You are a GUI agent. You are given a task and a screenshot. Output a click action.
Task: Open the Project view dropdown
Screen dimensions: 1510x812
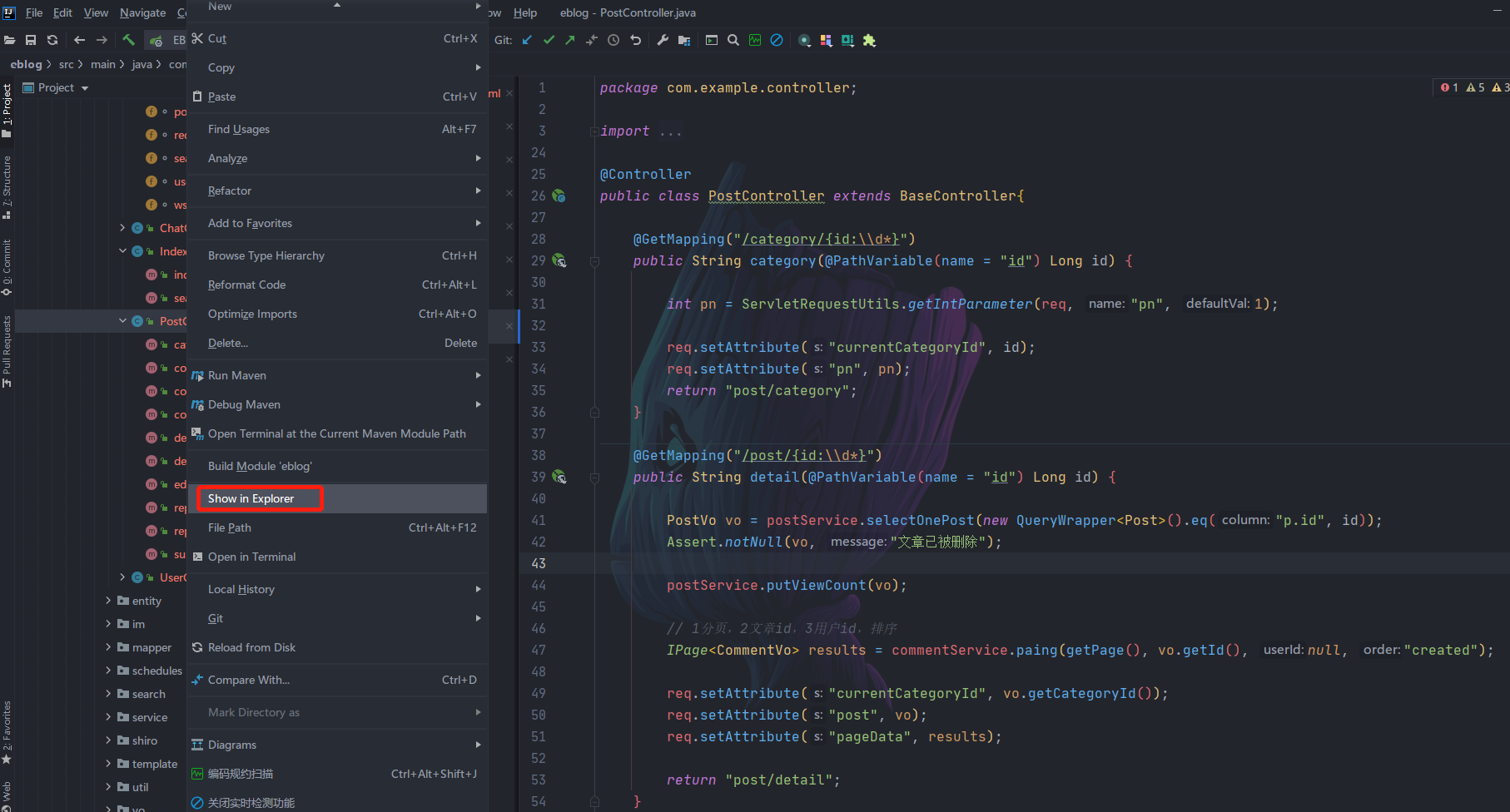coord(85,88)
